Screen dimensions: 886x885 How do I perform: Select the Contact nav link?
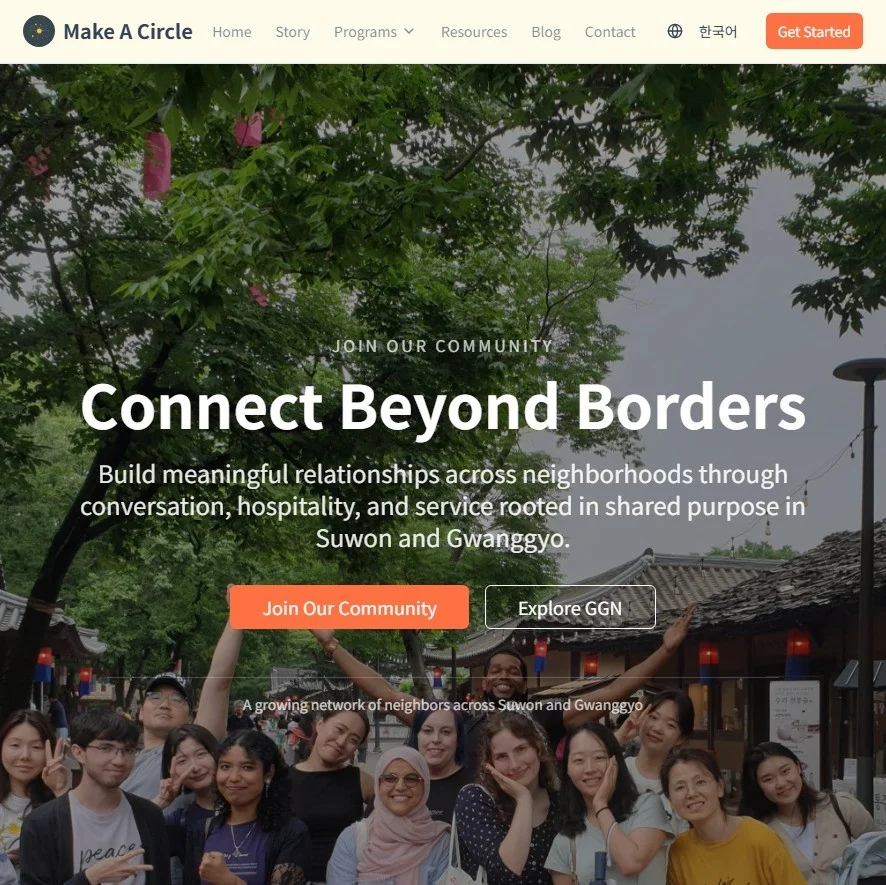610,32
